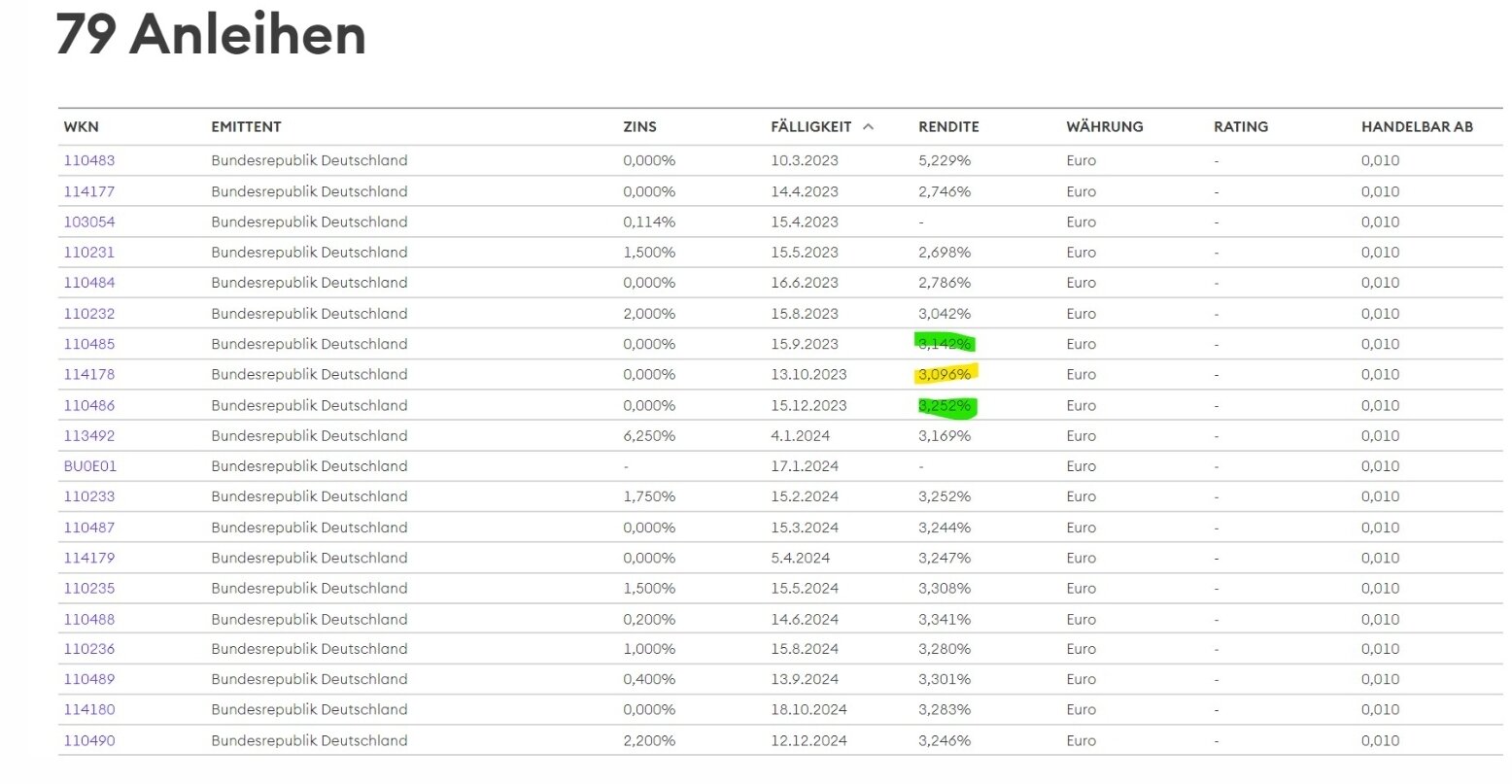Click the interest rate 0,200%
1512x784 pixels.
pos(649,619)
